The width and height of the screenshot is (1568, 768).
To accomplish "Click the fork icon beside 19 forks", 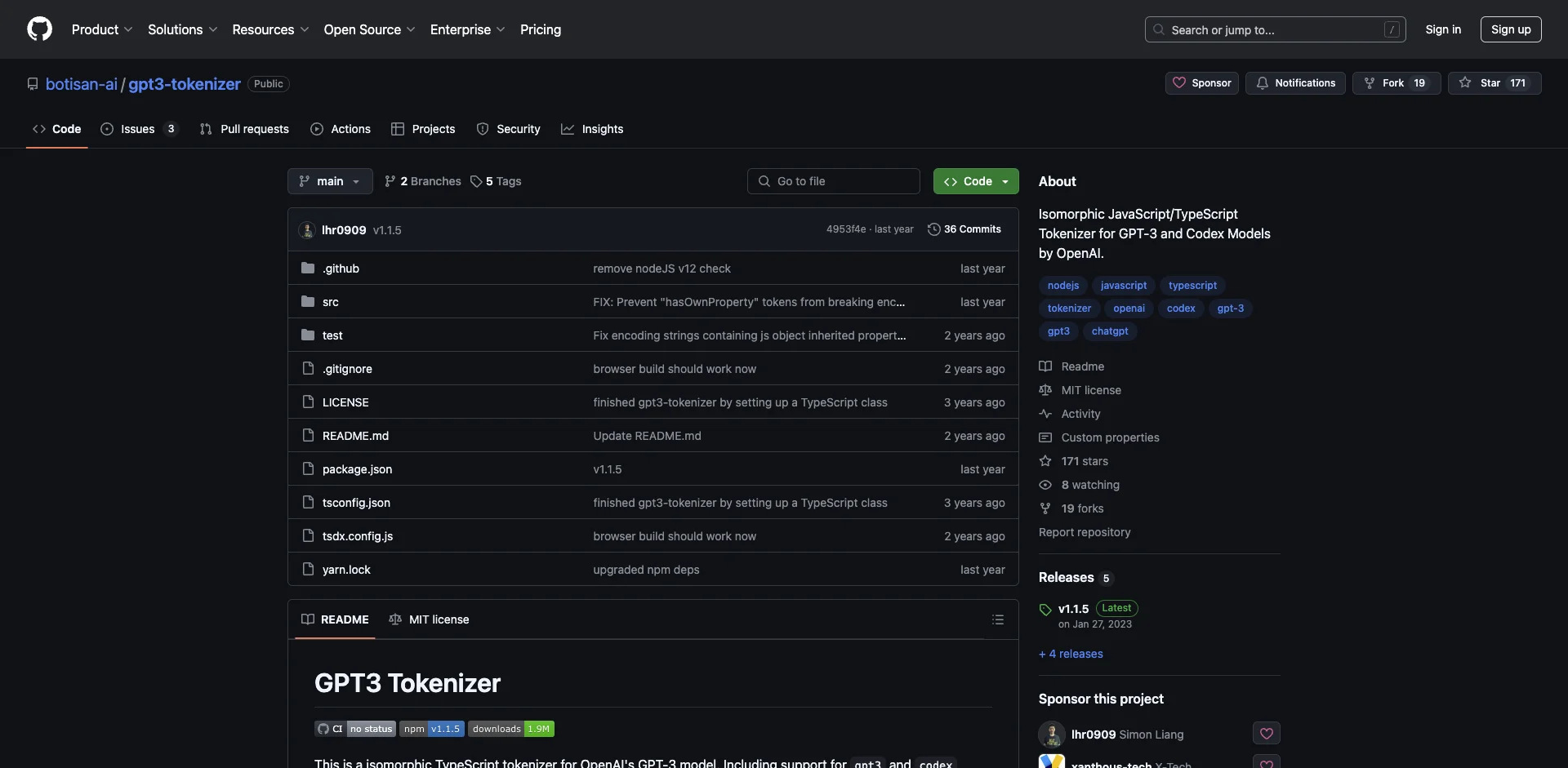I will pyautogui.click(x=1045, y=508).
